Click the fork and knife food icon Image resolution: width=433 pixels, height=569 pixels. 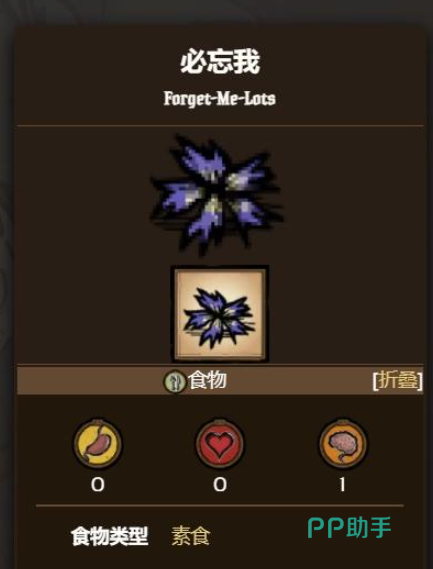pyautogui.click(x=175, y=381)
